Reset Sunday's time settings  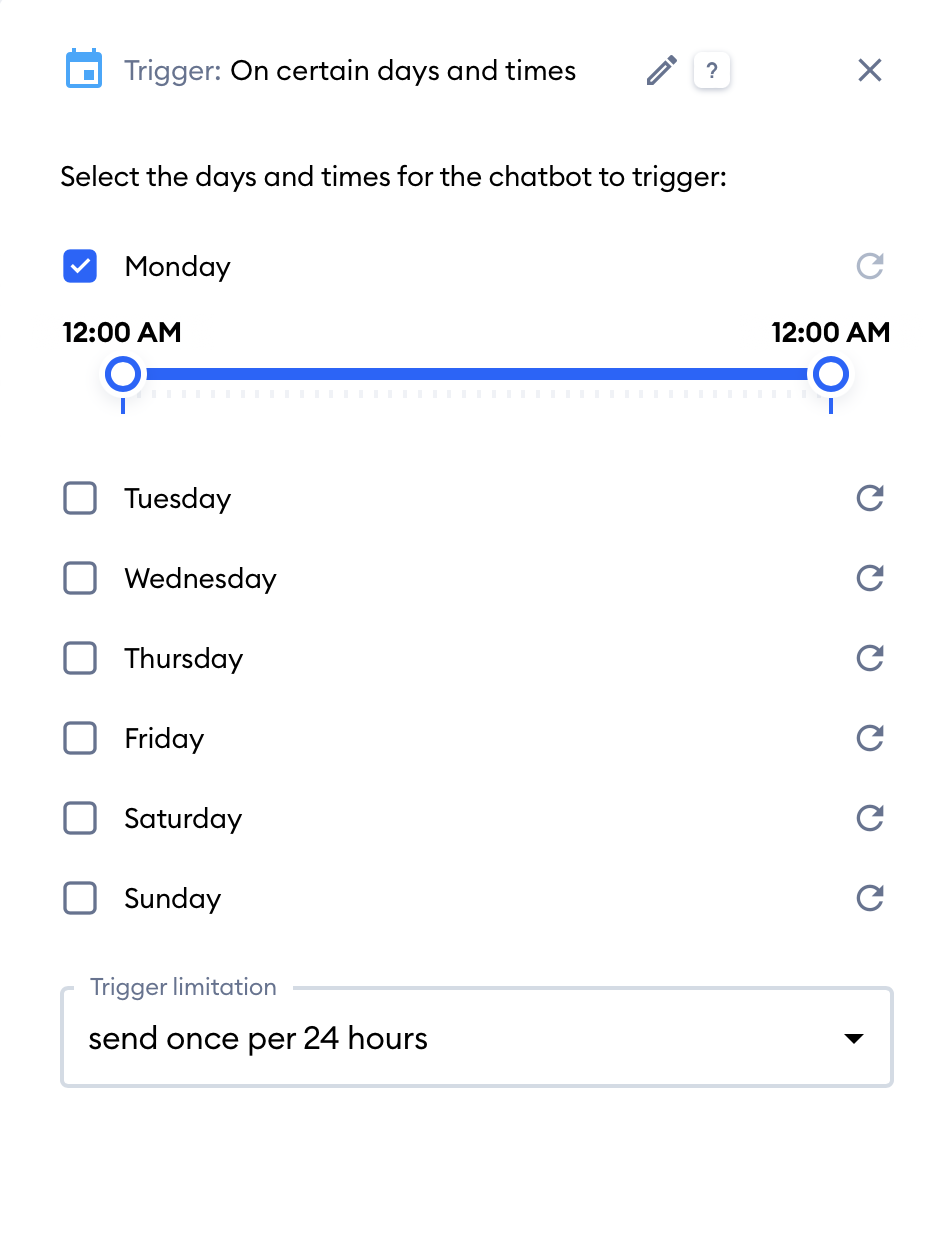(870, 898)
